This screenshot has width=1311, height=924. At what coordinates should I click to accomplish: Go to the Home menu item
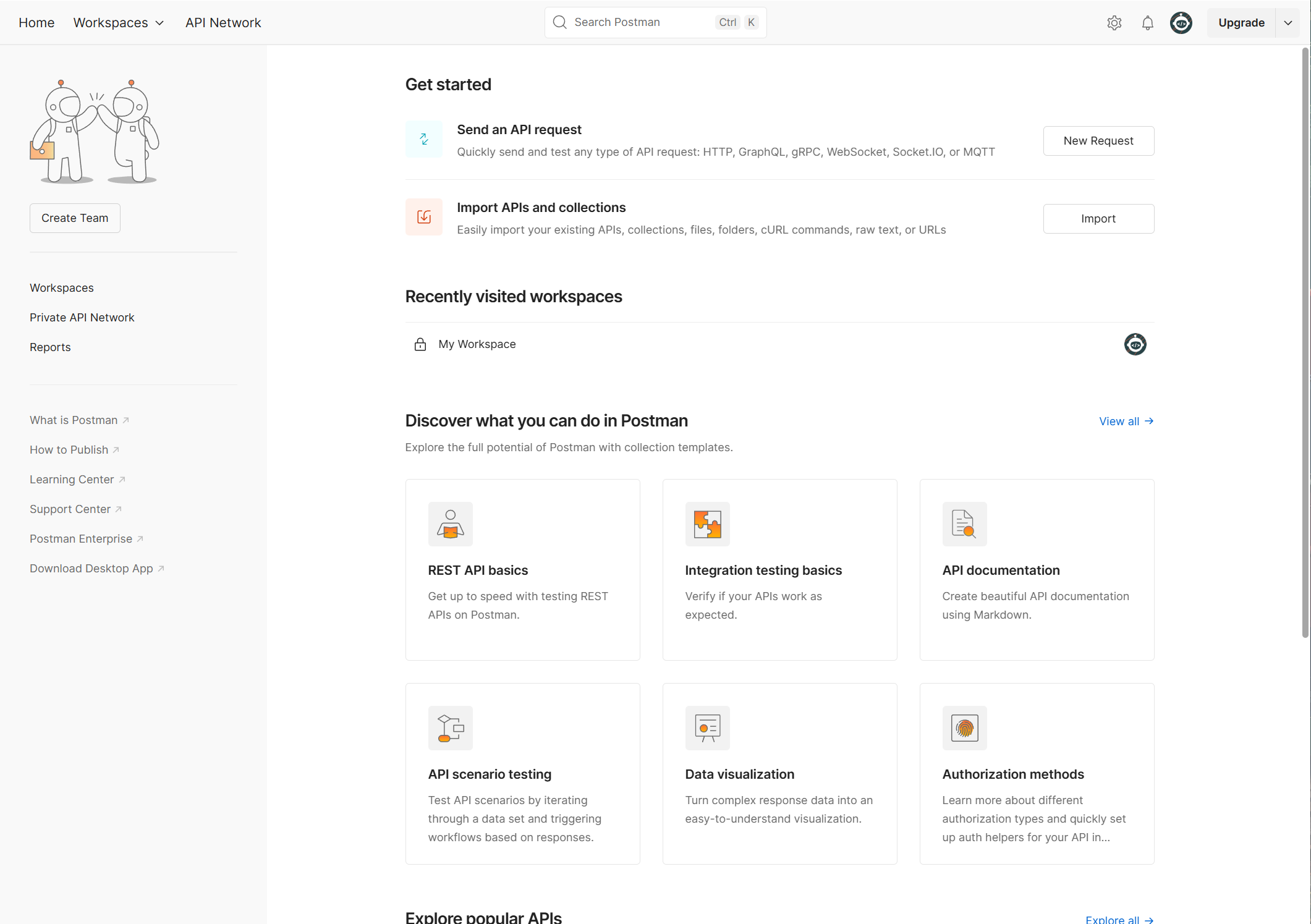[36, 23]
